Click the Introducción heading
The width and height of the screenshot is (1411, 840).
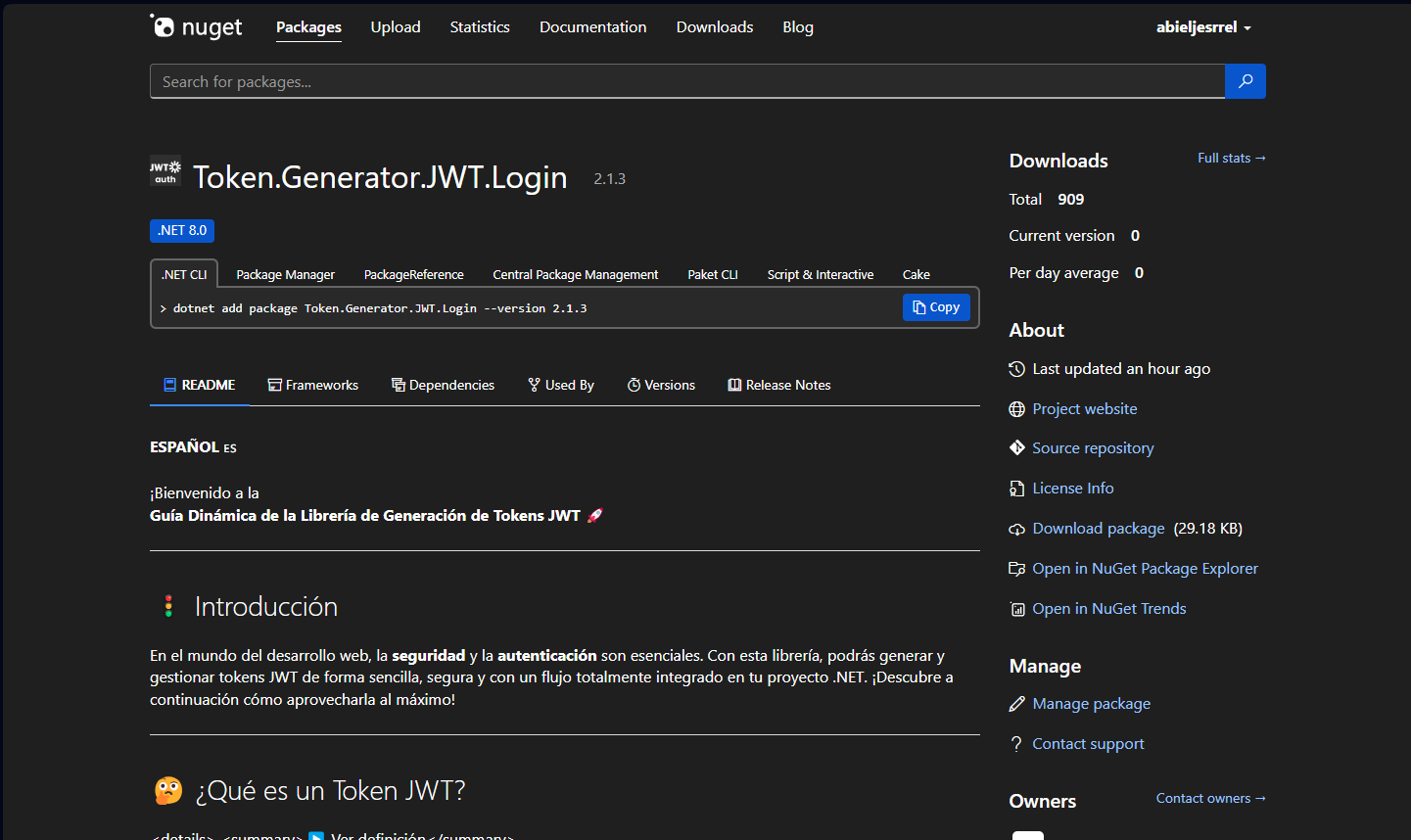click(265, 607)
